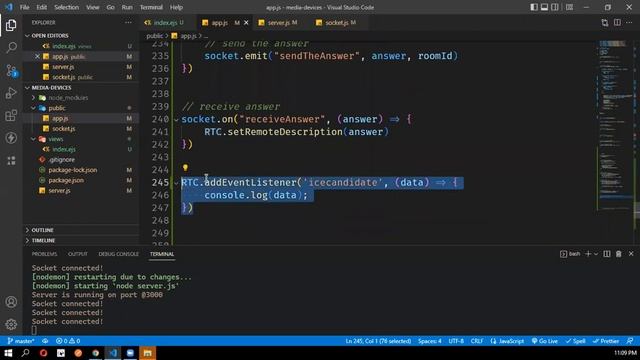Image resolution: width=640 pixels, height=360 pixels.
Task: Click UTF-8 encoding selector
Action: (456, 341)
